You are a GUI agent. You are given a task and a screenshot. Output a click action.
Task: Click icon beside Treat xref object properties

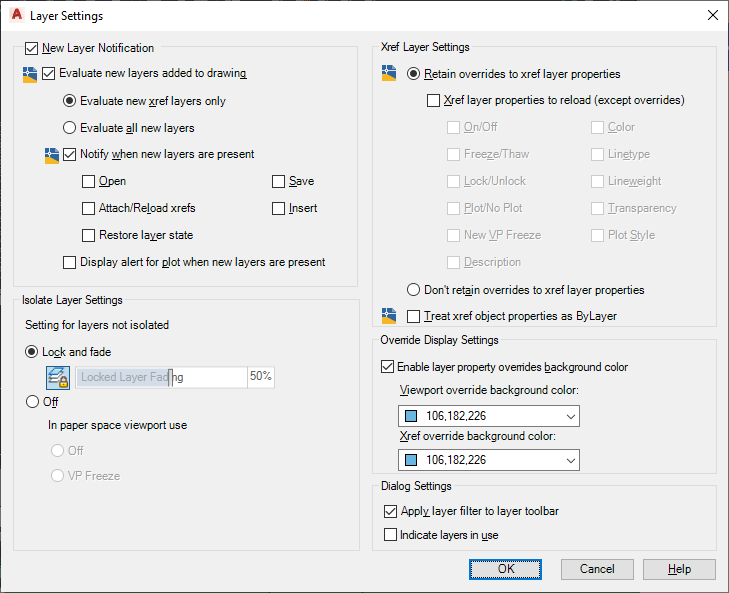(390, 317)
